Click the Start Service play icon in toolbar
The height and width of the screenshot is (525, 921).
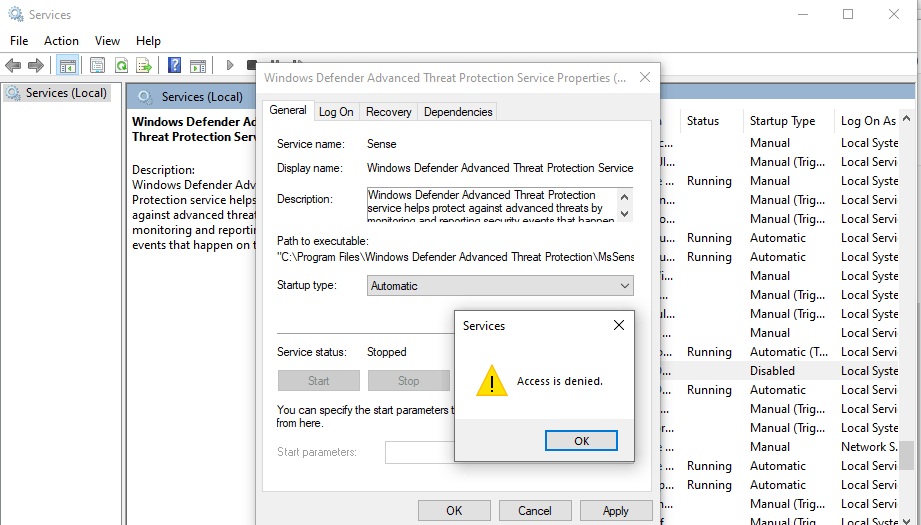pyautogui.click(x=230, y=65)
